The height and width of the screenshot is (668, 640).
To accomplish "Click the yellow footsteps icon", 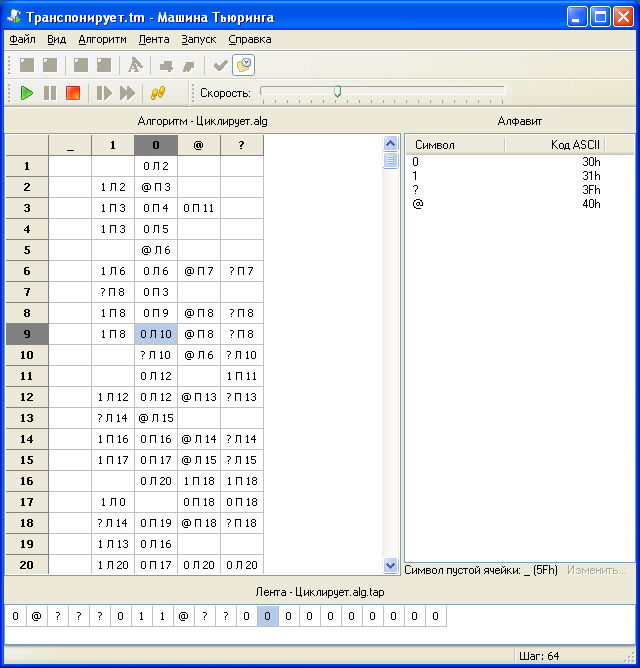I will click(158, 92).
